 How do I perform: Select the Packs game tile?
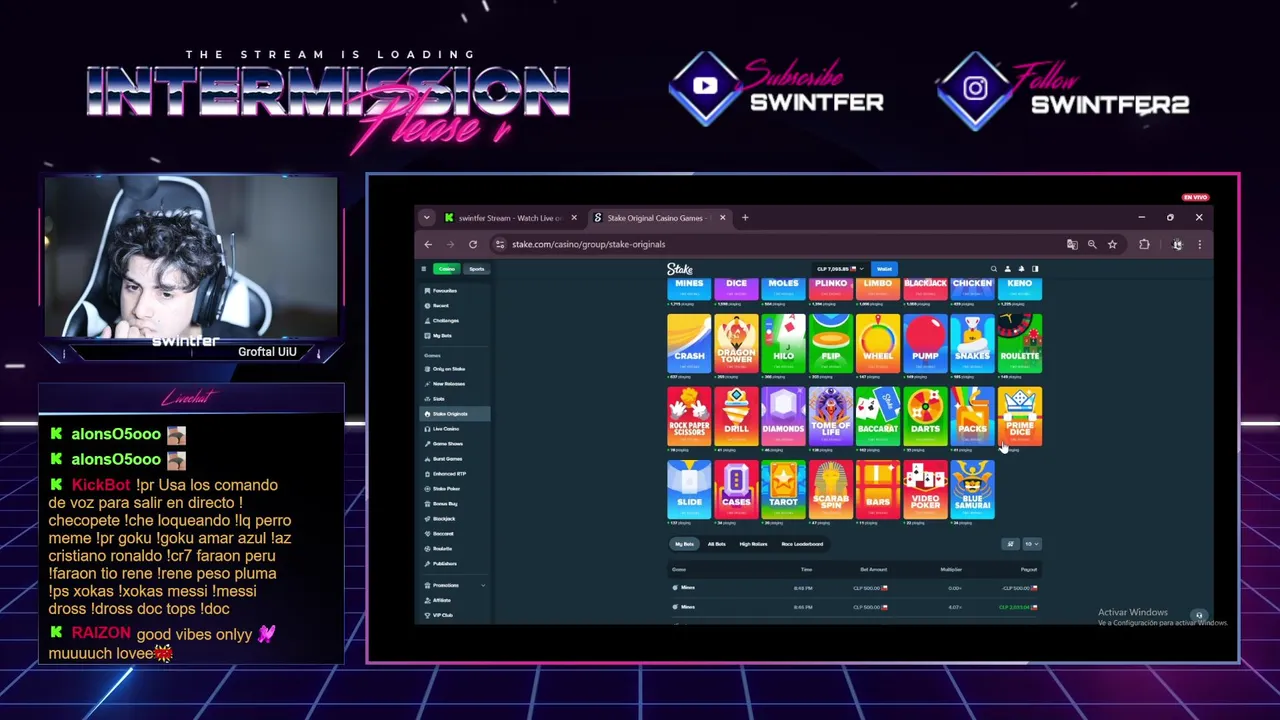pyautogui.click(x=972, y=416)
